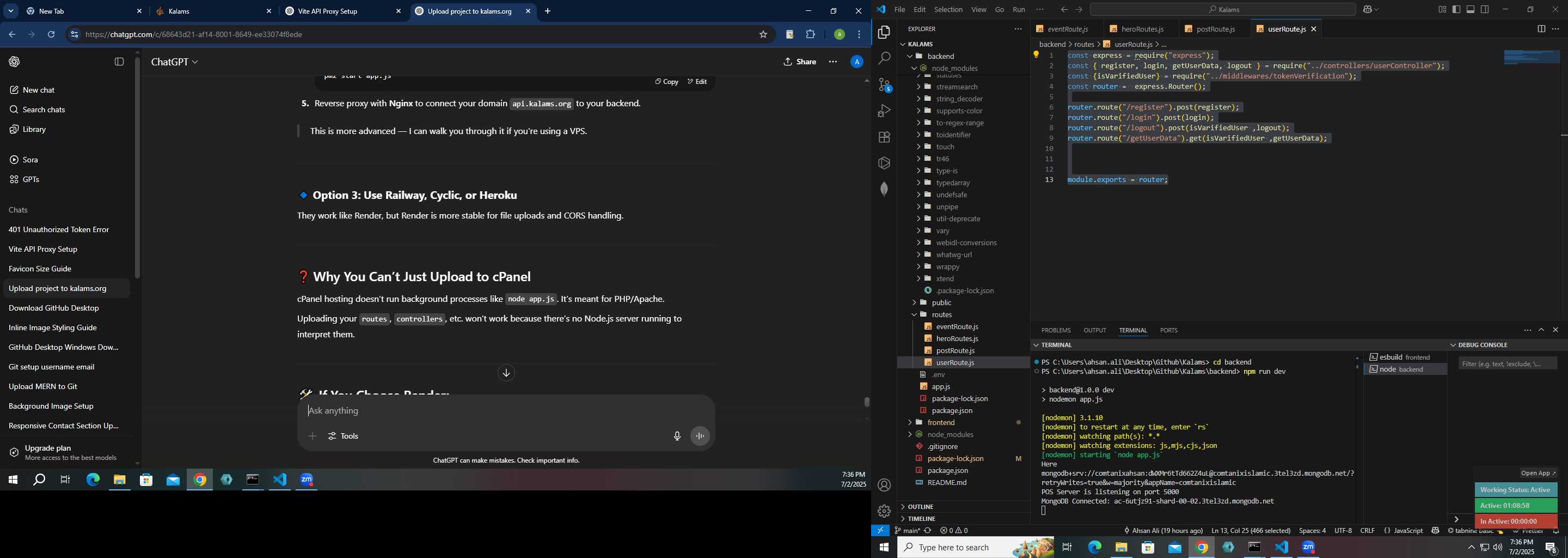Copy the code block in ChatGPT
This screenshot has height=558, width=1568.
pyautogui.click(x=666, y=82)
